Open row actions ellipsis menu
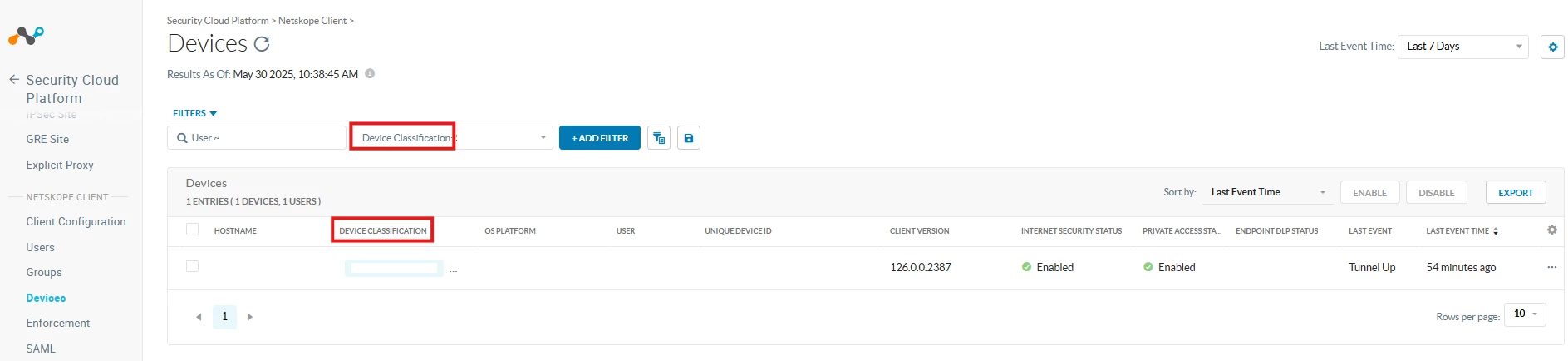 pos(1551,267)
